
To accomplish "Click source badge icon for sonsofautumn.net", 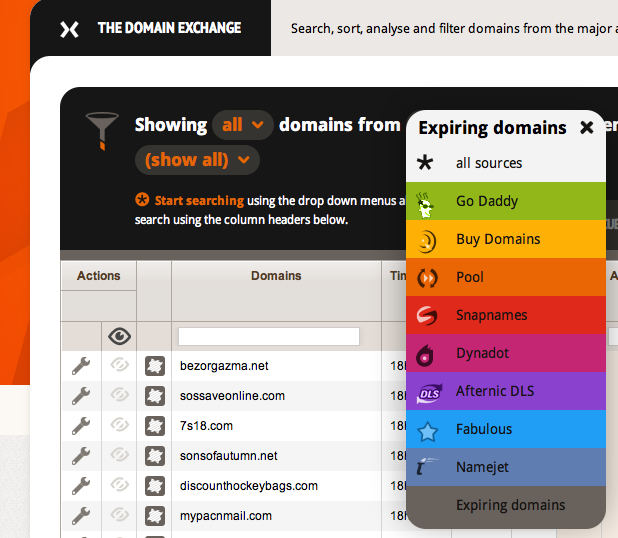I will (155, 456).
